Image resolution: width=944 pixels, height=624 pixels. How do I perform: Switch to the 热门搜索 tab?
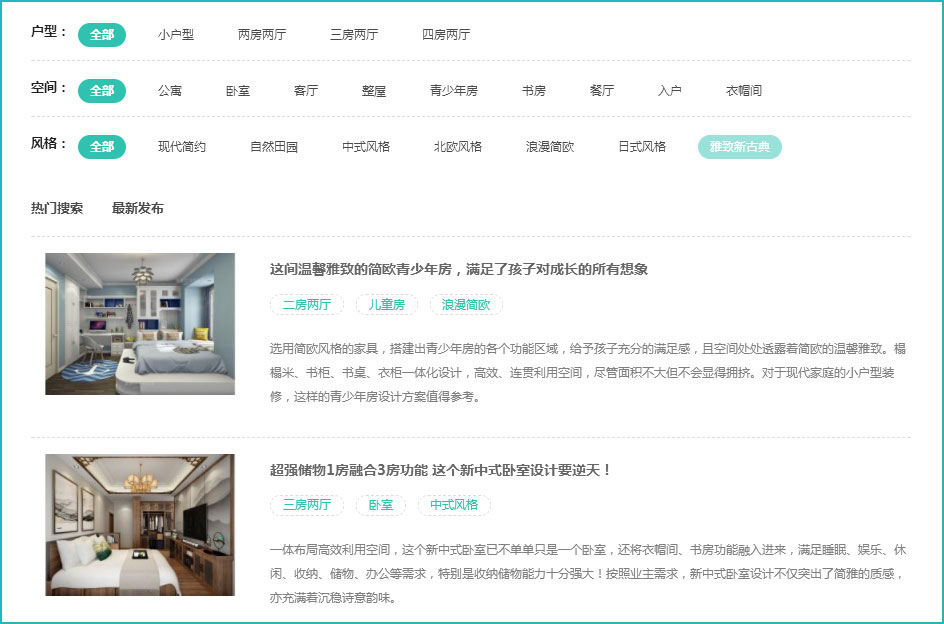(57, 208)
